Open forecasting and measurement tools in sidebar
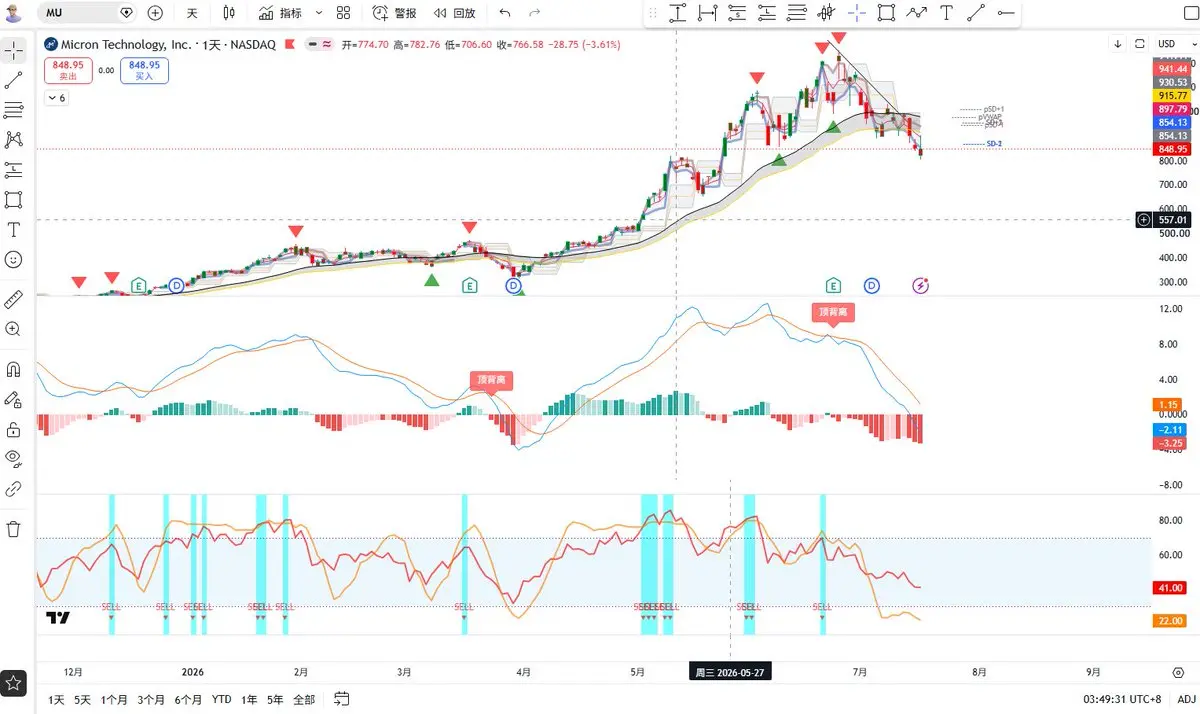1200x714 pixels. (x=14, y=170)
